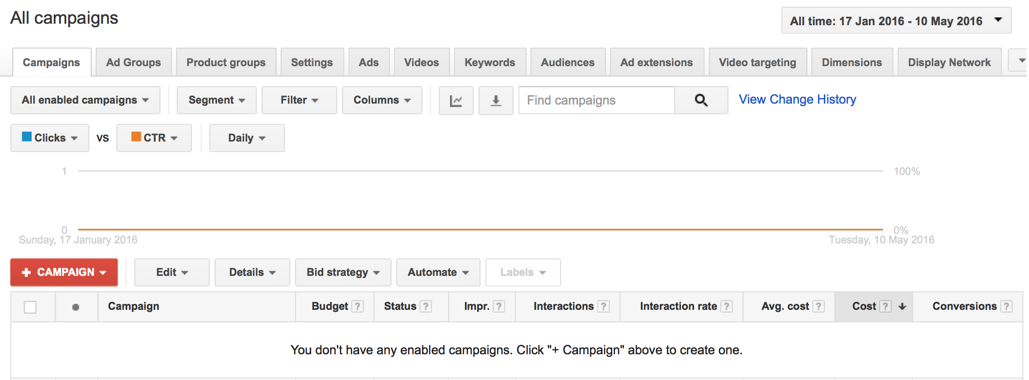Sort by Interaction rate column header

click(679, 306)
